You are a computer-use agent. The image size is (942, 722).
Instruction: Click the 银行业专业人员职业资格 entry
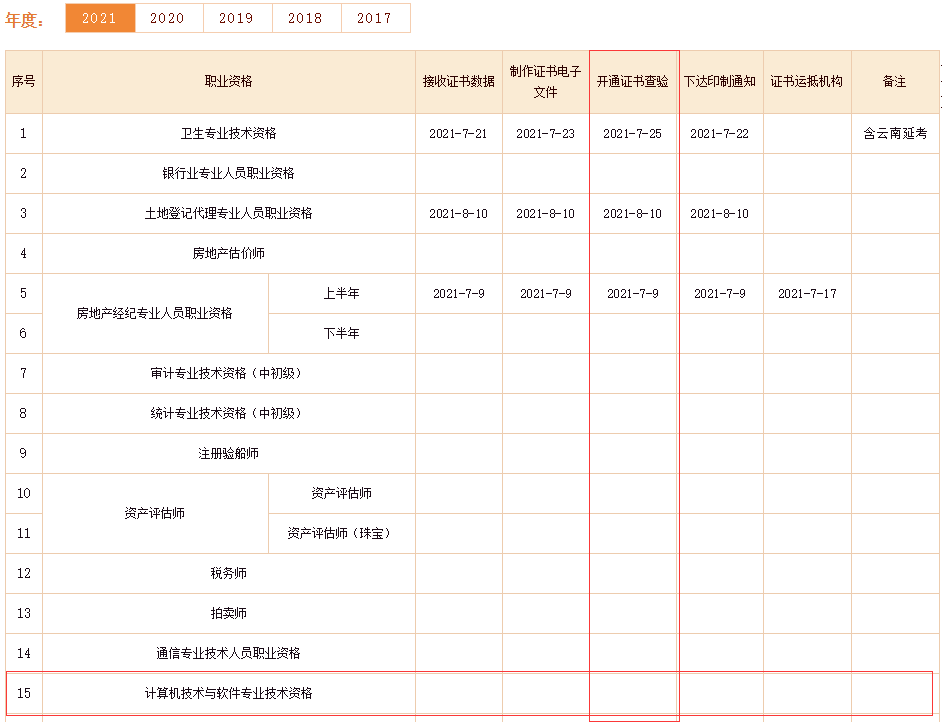click(228, 173)
